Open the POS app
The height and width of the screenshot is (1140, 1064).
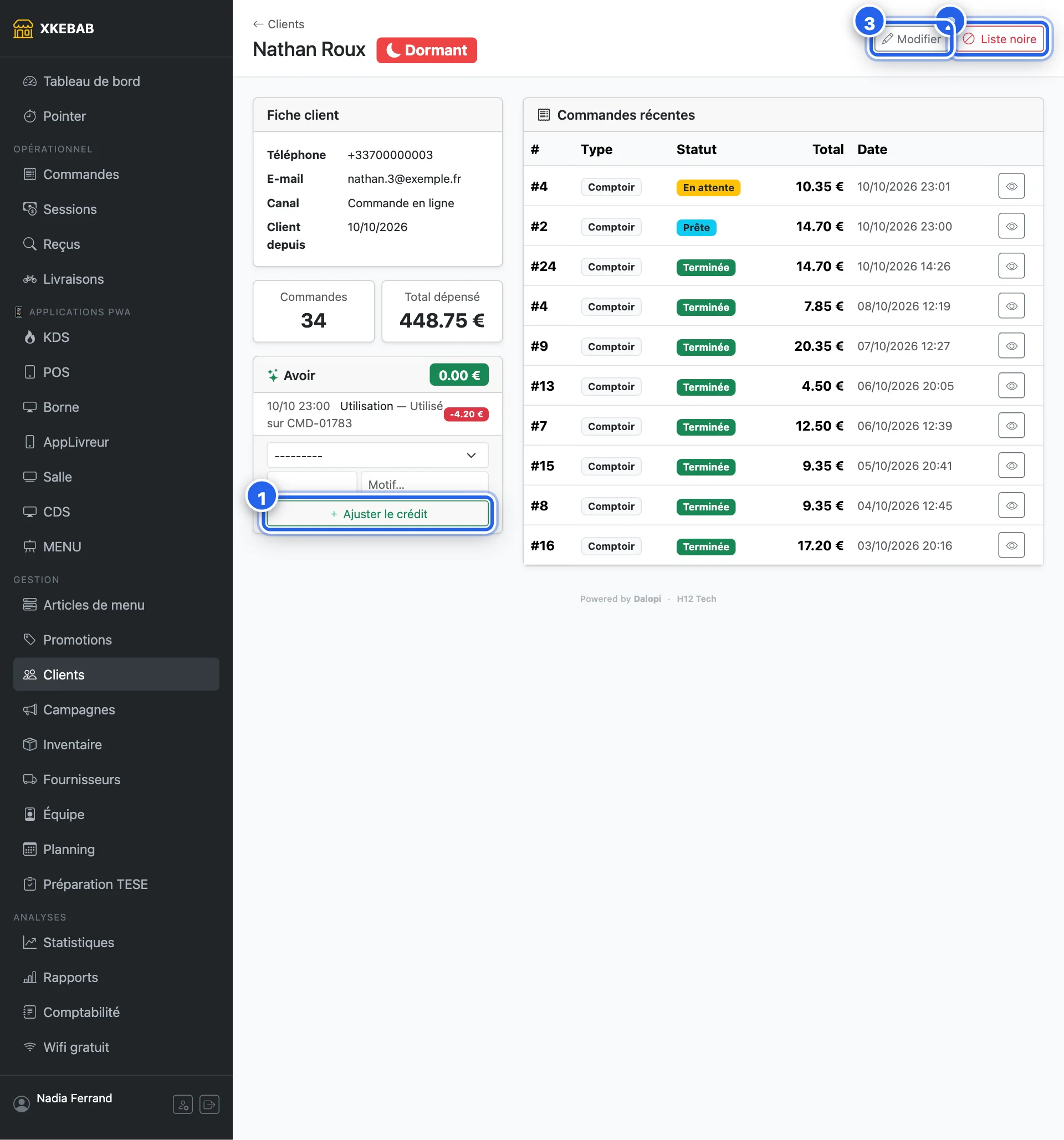click(x=116, y=372)
